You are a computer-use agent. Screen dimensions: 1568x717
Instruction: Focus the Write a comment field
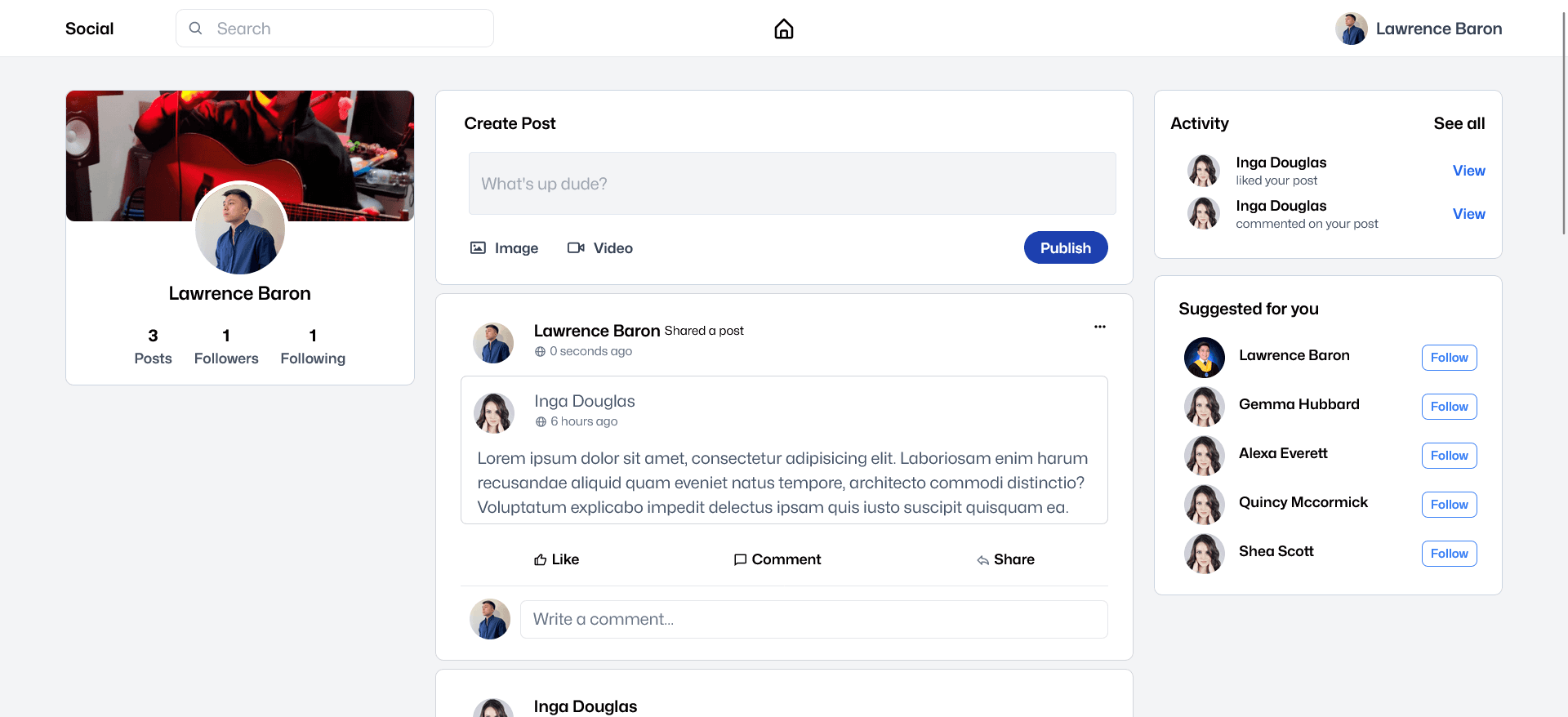point(813,619)
